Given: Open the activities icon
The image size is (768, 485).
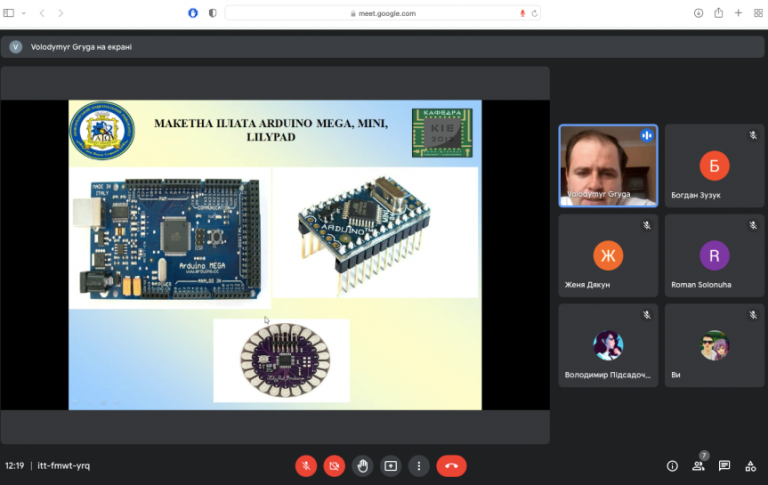Looking at the screenshot, I should [x=750, y=466].
